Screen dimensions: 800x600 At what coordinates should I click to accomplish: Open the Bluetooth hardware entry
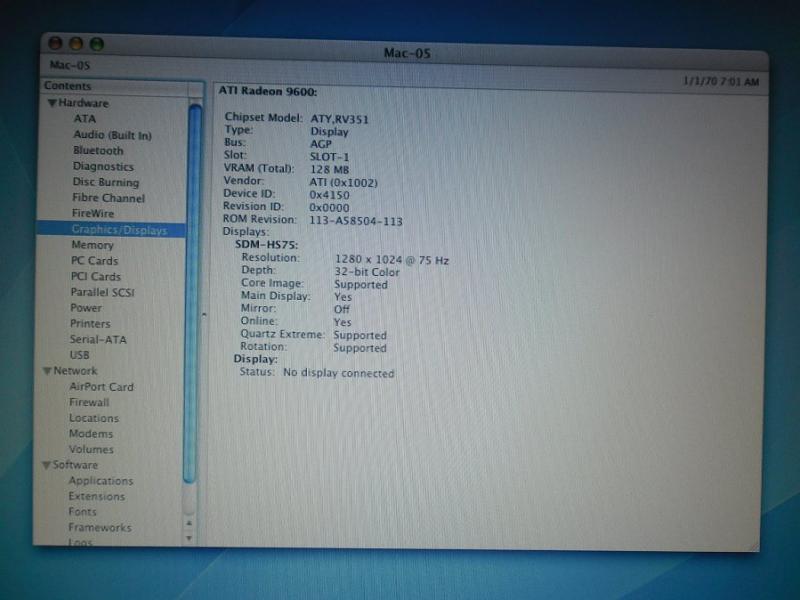pyautogui.click(x=98, y=151)
